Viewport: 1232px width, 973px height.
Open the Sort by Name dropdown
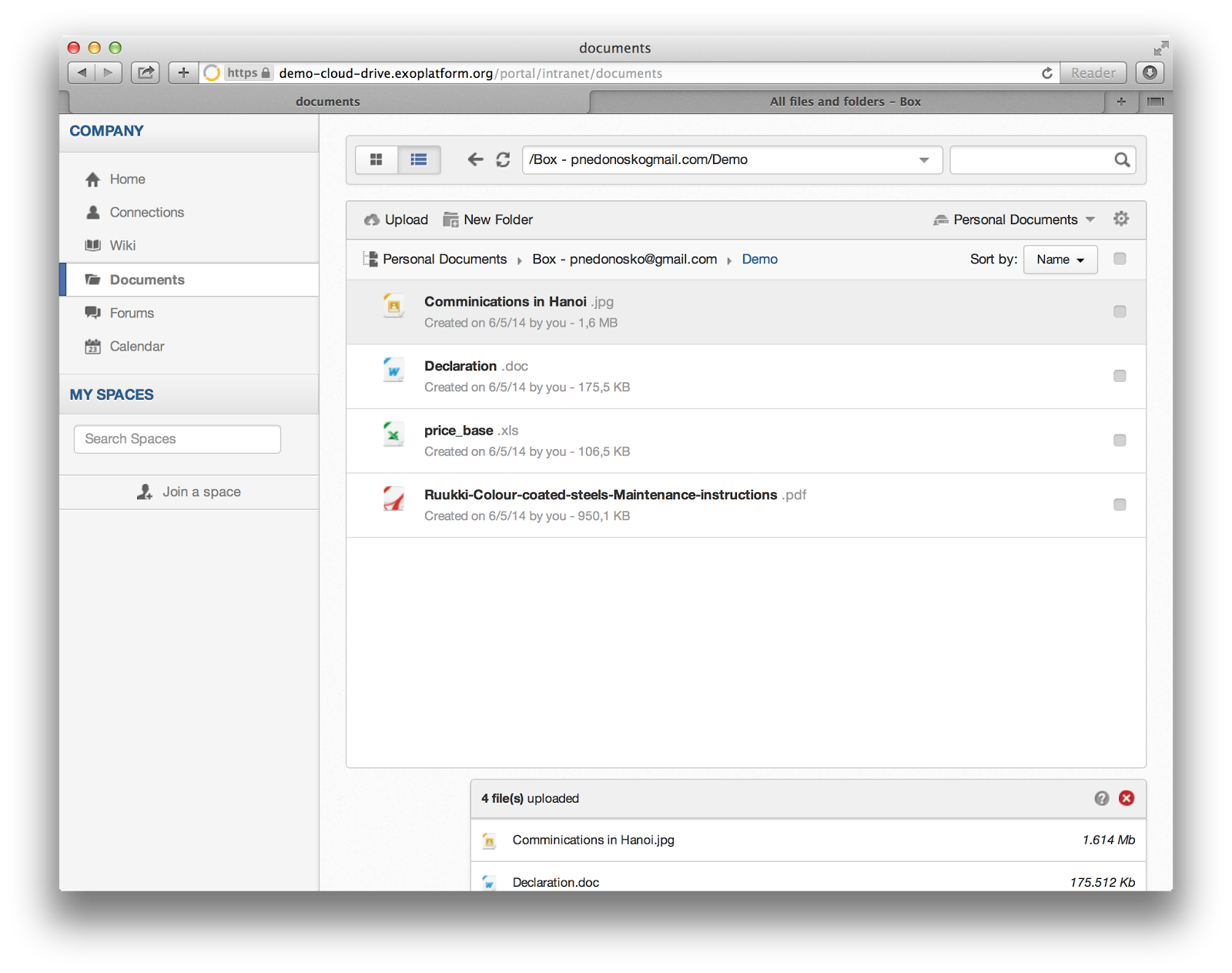click(x=1060, y=260)
